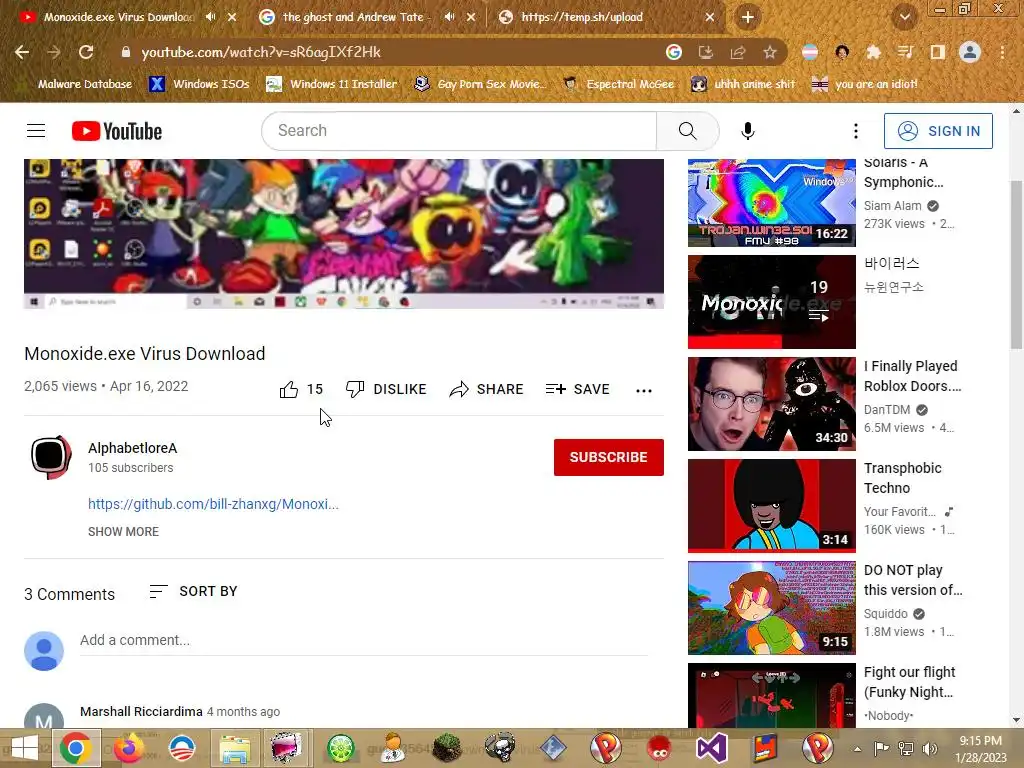The width and height of the screenshot is (1024, 768).
Task: Open YouTube settings three-dot menu
Action: (856, 131)
